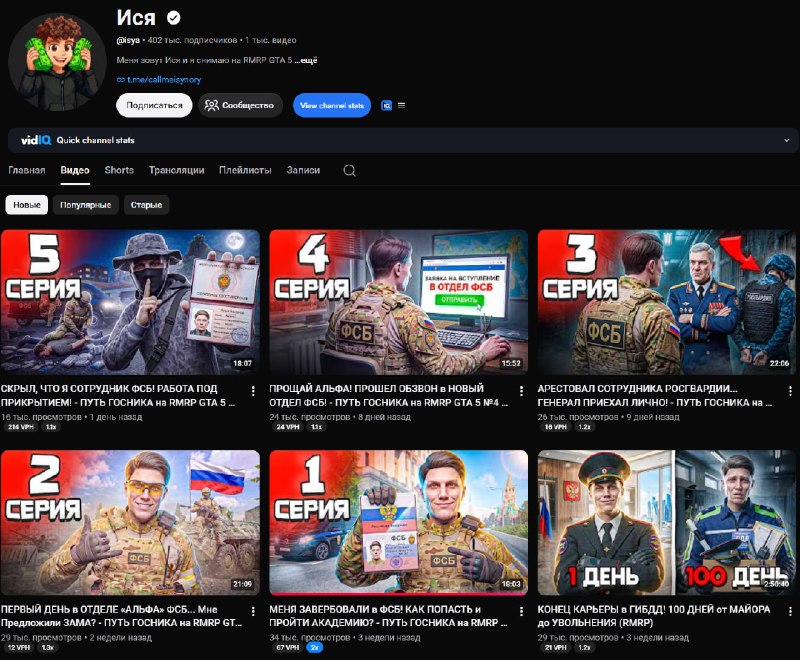
Task: Open the Плейлисты tab
Action: (x=245, y=170)
